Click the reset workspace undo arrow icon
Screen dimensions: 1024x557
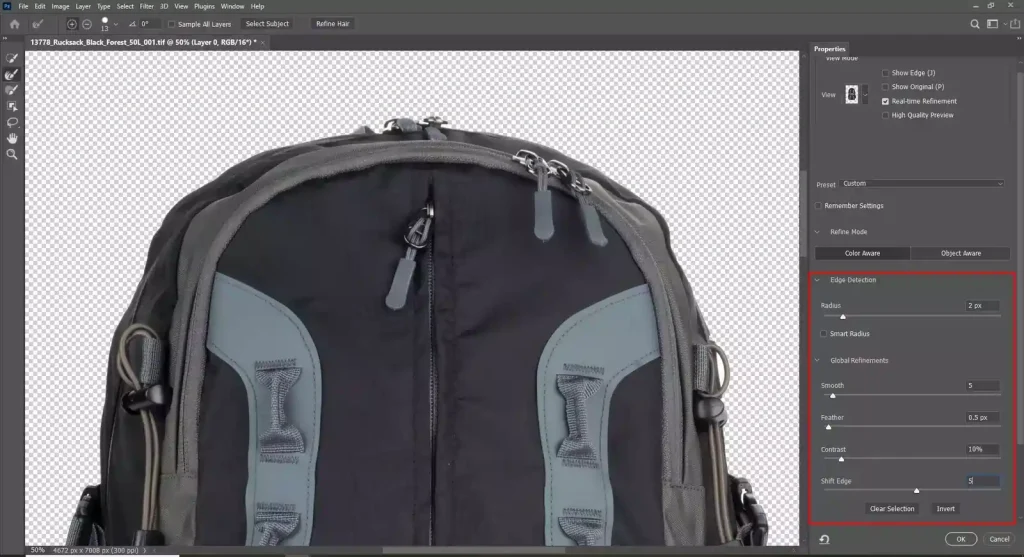click(824, 539)
